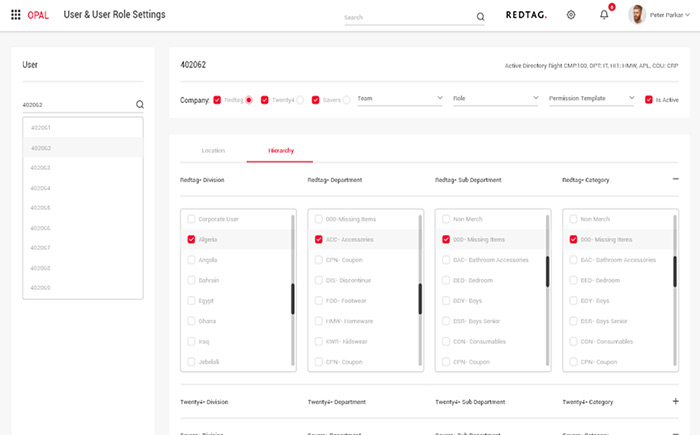The width and height of the screenshot is (700, 435).
Task: Click the top search magnifier icon
Action: coord(480,16)
